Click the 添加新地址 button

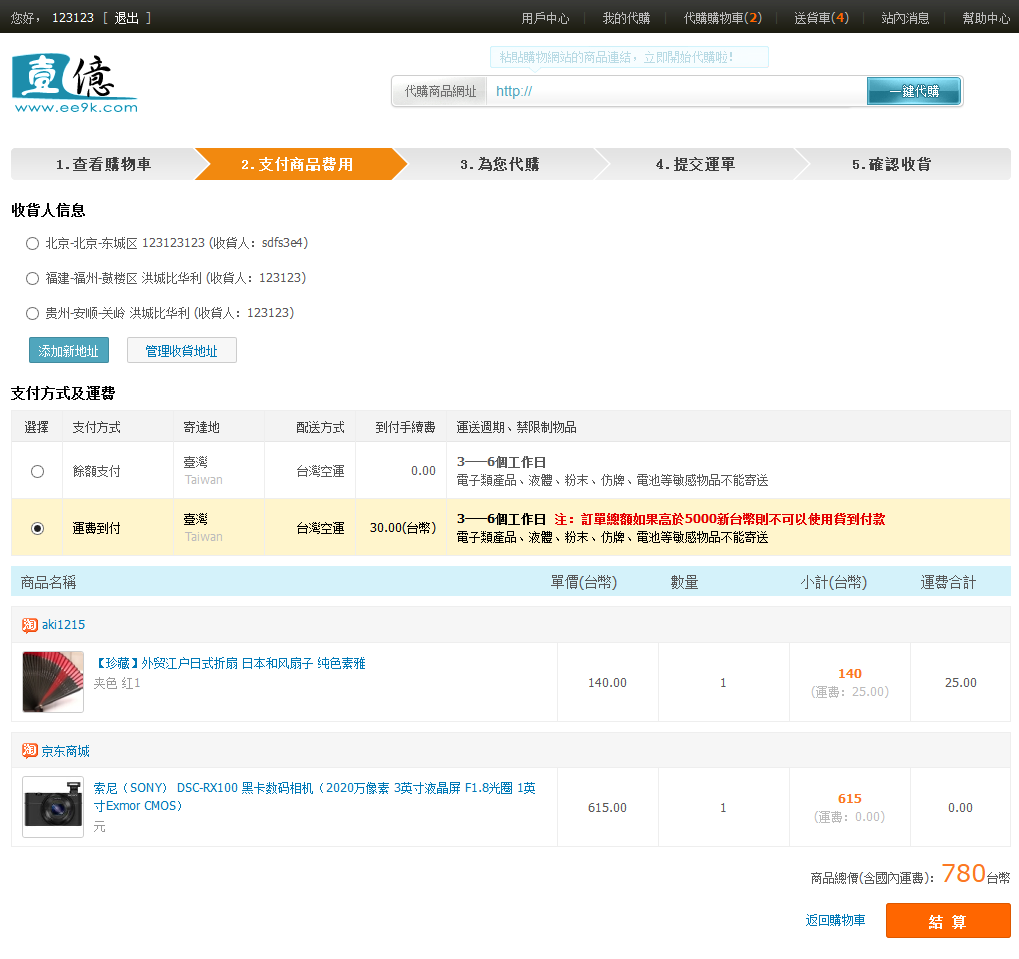(x=69, y=351)
